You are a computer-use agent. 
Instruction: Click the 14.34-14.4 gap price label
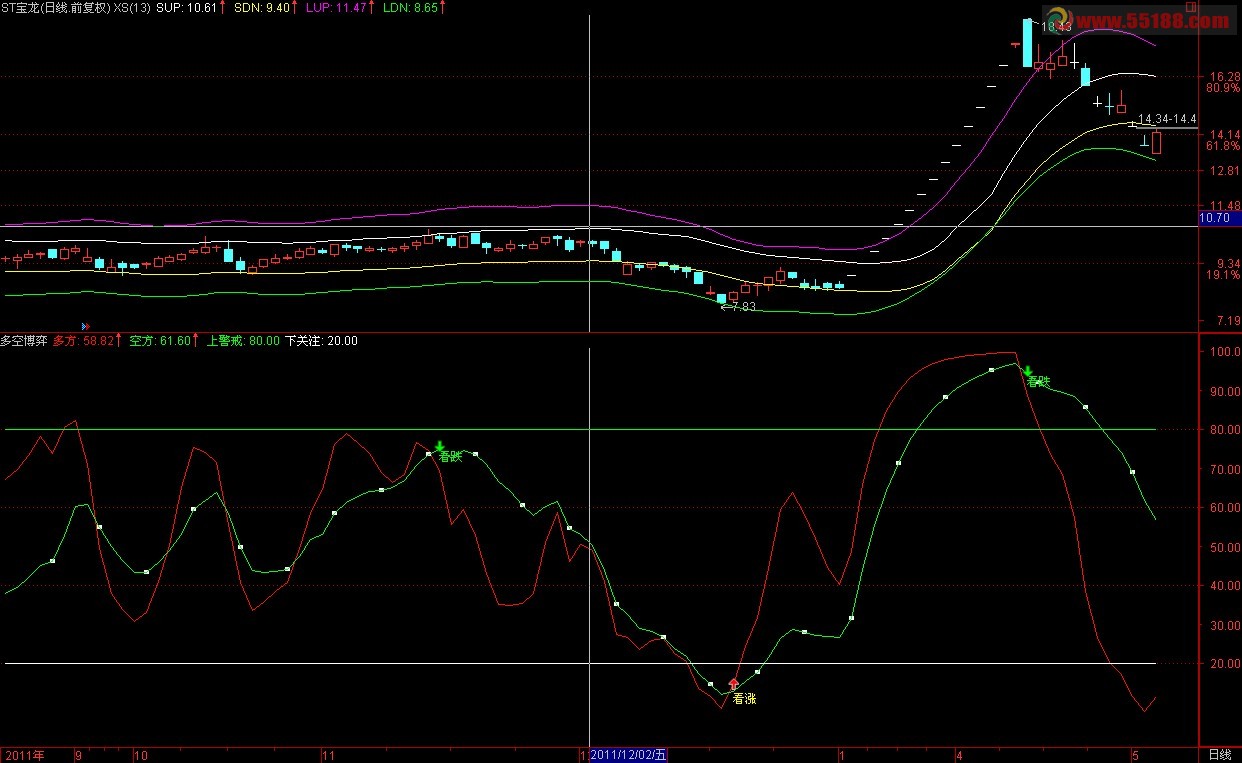point(1166,119)
